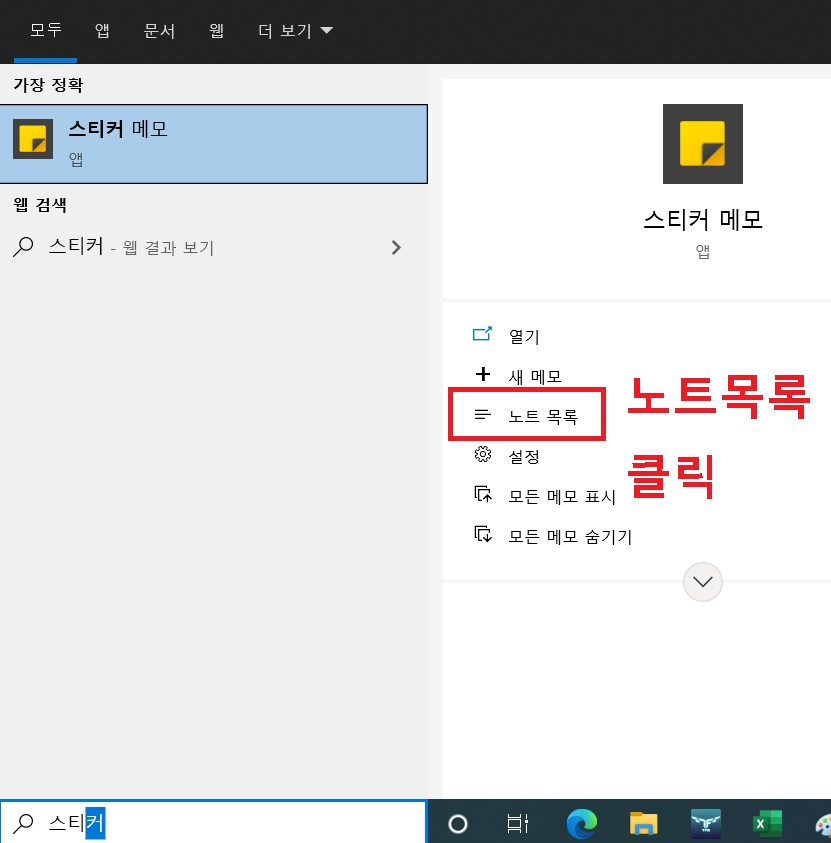Click the 스티커 메모 title in preview panel

click(x=703, y=219)
